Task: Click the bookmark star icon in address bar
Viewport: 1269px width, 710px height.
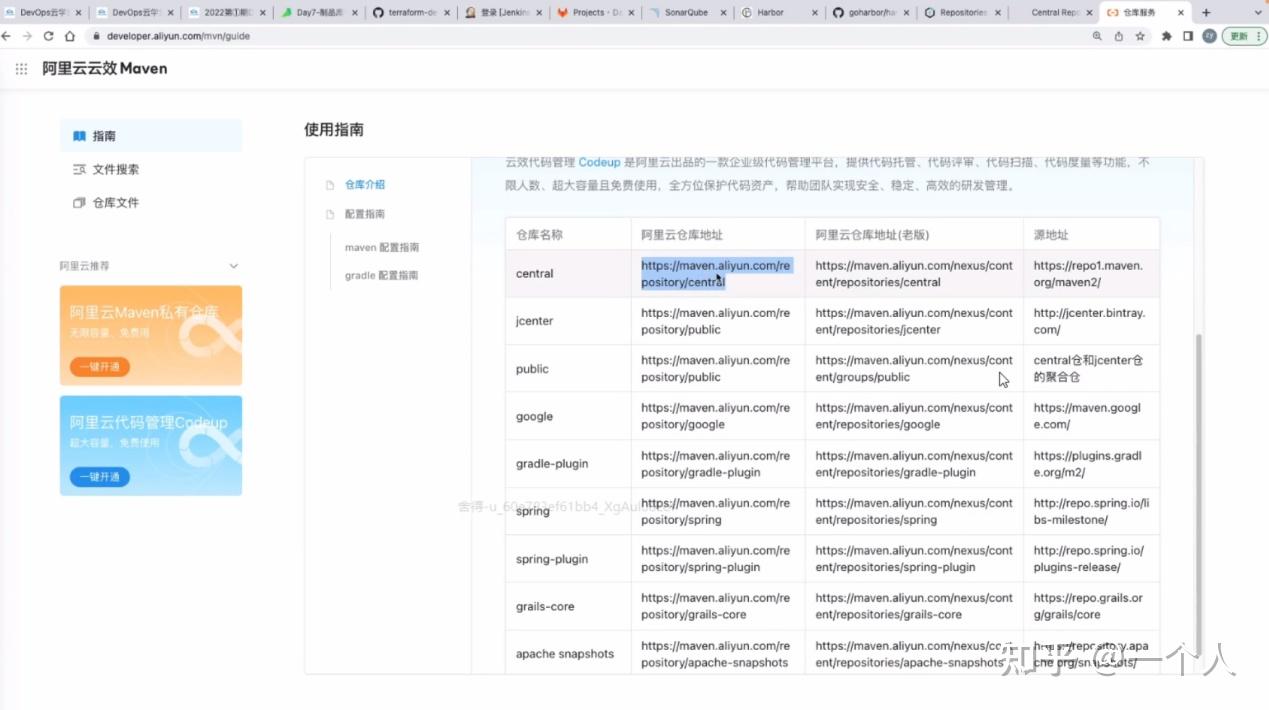Action: pos(1140,36)
